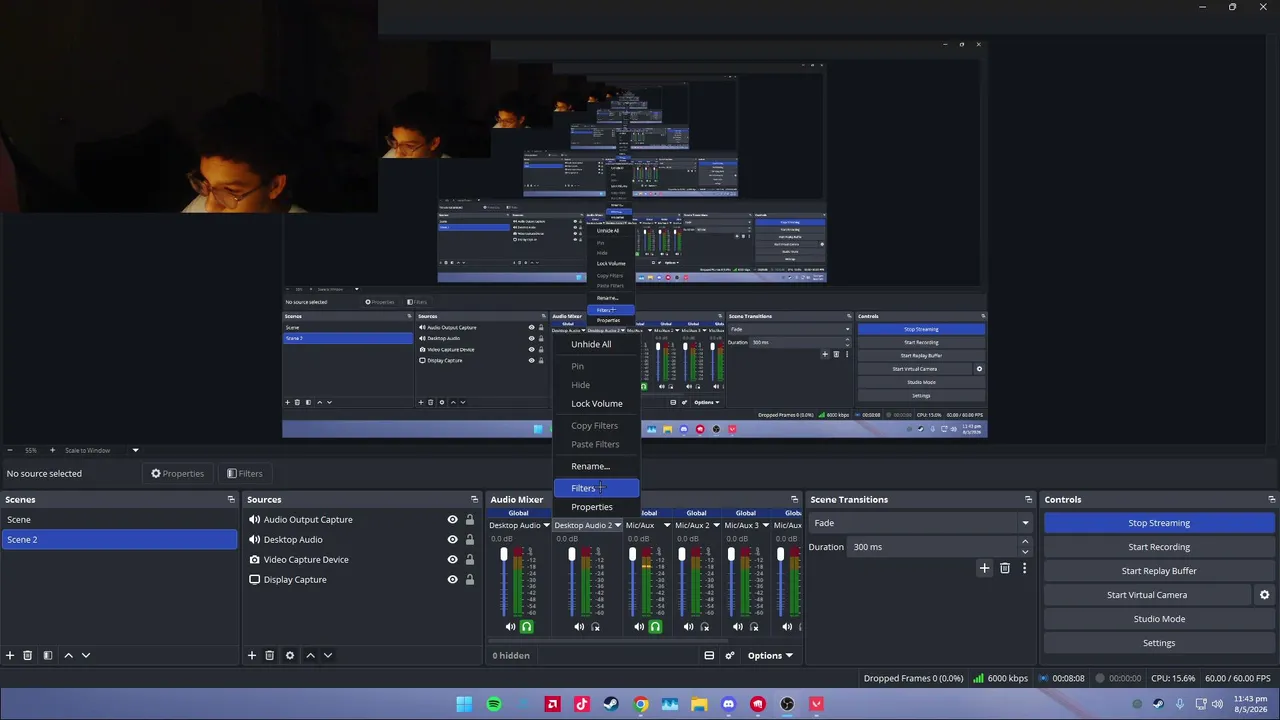Delete source using the Sources trash icon
Image resolution: width=1280 pixels, height=720 pixels.
(x=269, y=655)
